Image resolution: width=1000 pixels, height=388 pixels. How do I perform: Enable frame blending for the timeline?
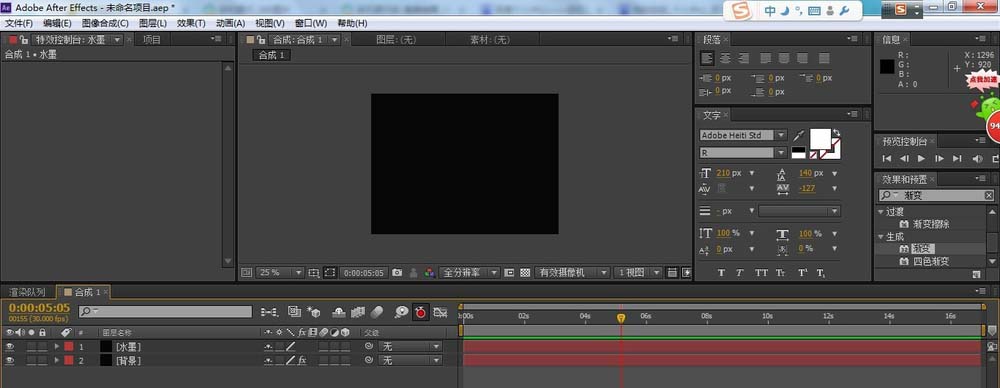[358, 311]
